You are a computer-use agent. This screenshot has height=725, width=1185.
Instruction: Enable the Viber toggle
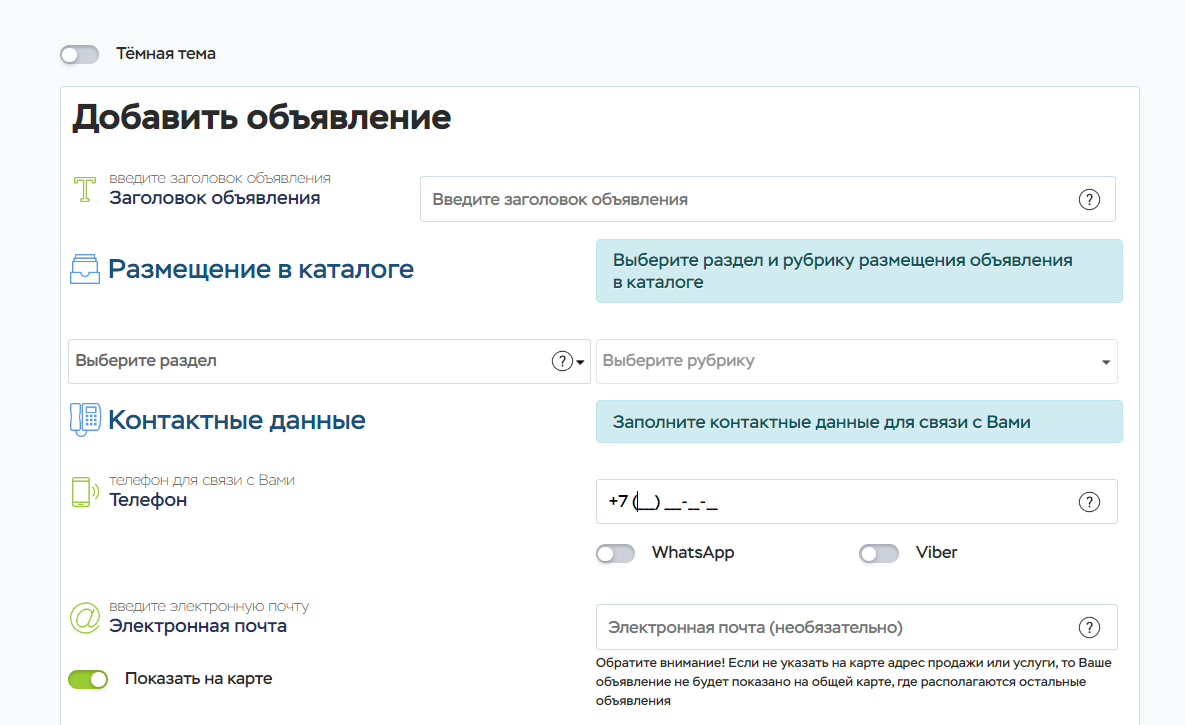pyautogui.click(x=879, y=553)
